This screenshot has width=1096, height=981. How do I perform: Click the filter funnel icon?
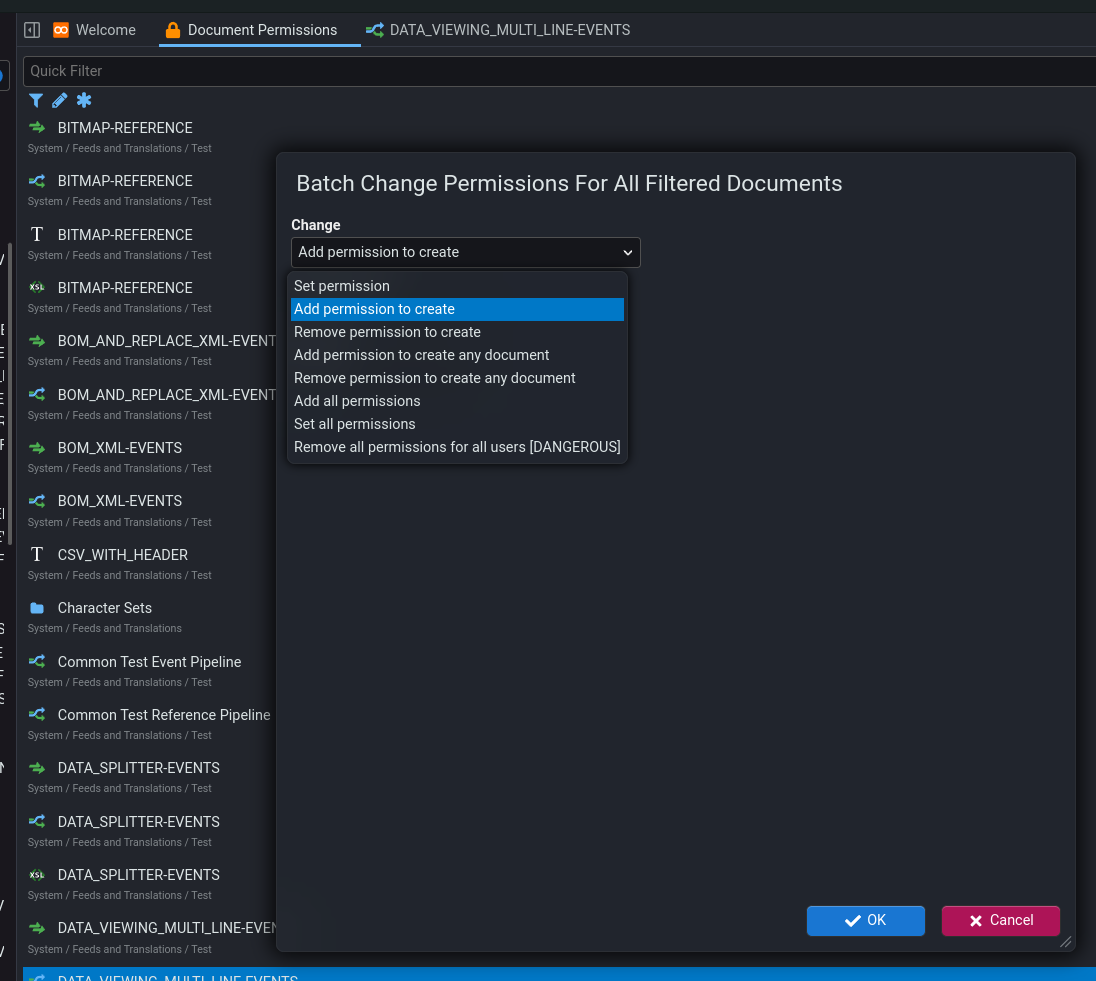pyautogui.click(x=36, y=100)
